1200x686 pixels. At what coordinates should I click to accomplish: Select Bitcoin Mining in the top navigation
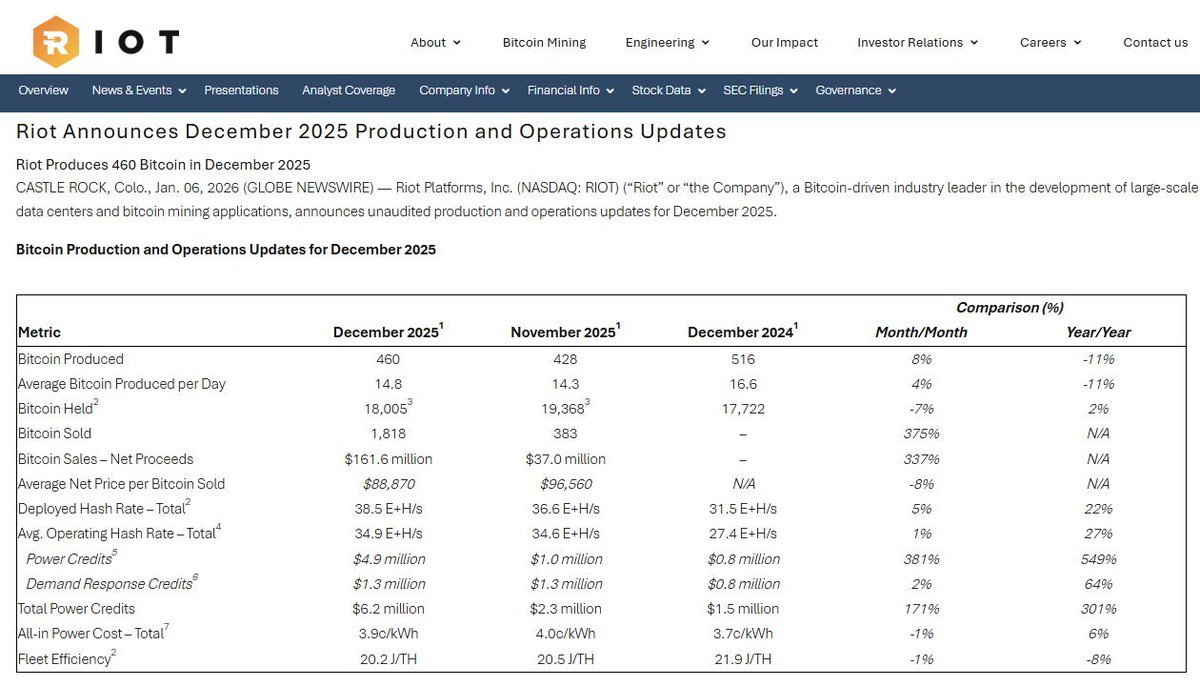click(544, 42)
